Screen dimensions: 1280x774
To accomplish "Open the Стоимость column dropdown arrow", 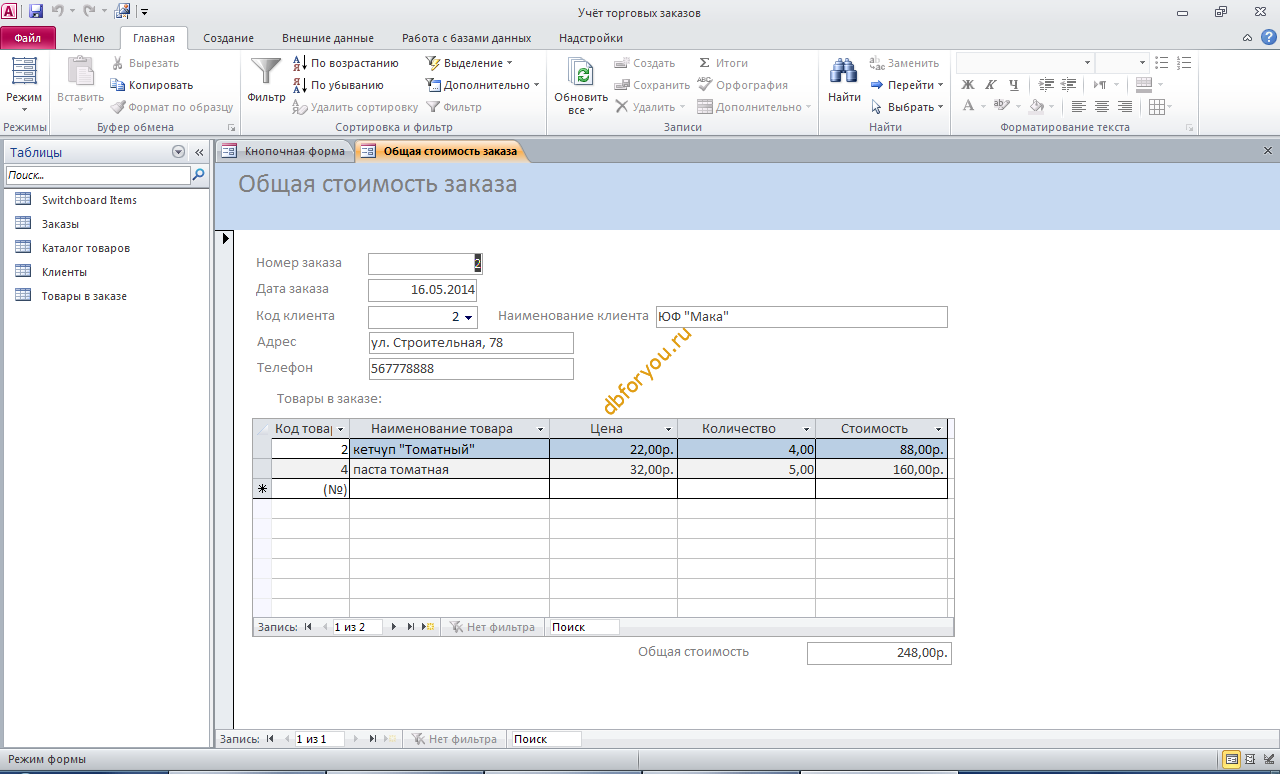I will [939, 429].
